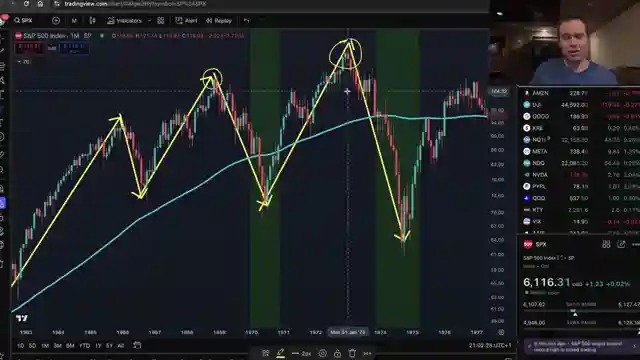Set range to 3M
Viewport: 640px width, 360px height.
(x=58, y=346)
